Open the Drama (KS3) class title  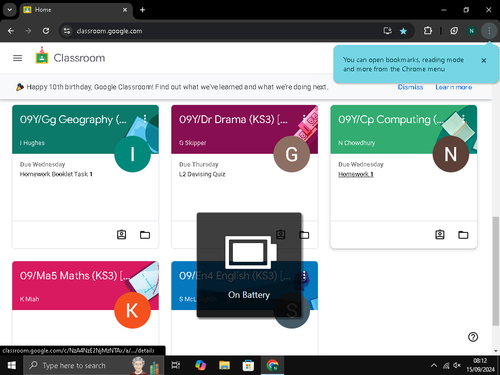click(x=233, y=119)
